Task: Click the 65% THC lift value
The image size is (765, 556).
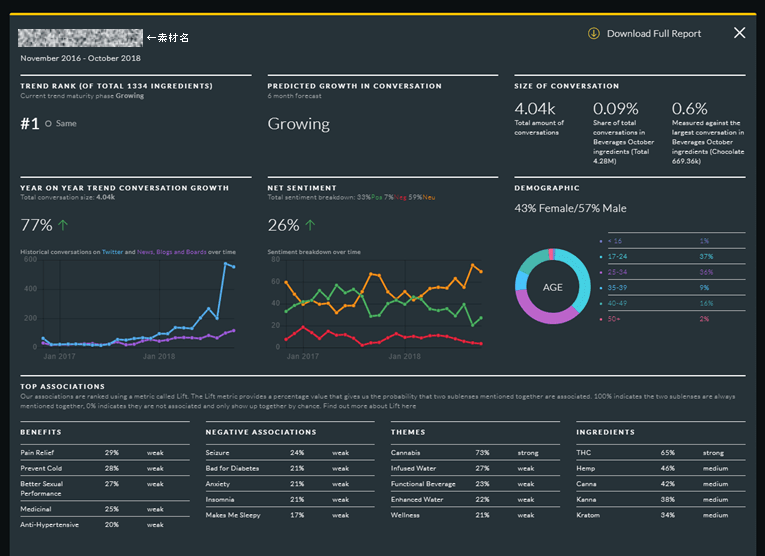Action: click(x=667, y=453)
